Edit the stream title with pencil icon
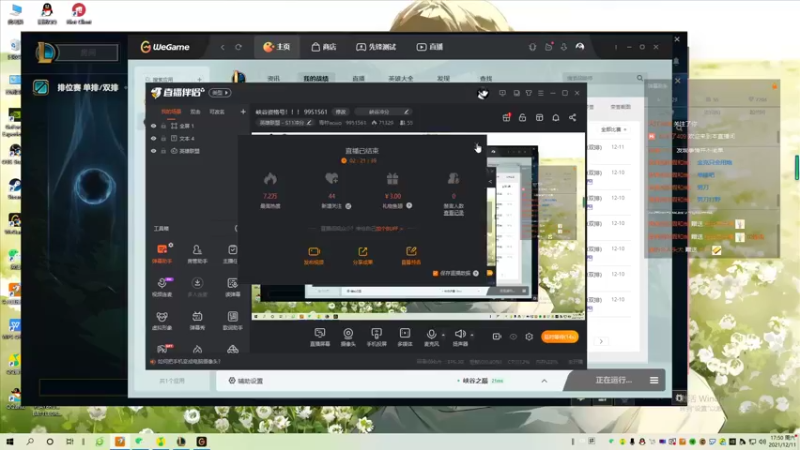This screenshot has height=450, width=800. point(406,112)
